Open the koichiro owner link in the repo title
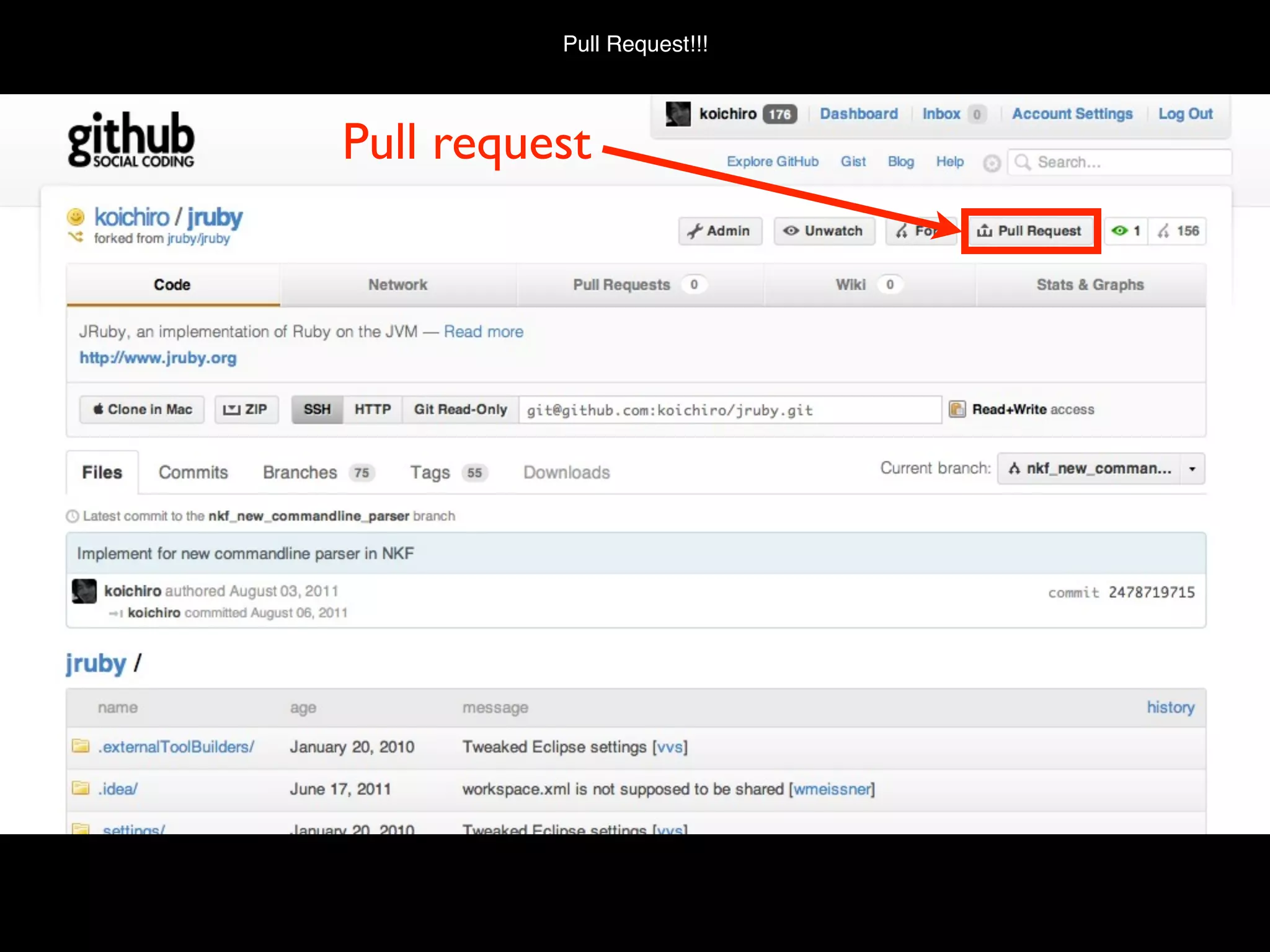The height and width of the screenshot is (952, 1270). pos(131,218)
